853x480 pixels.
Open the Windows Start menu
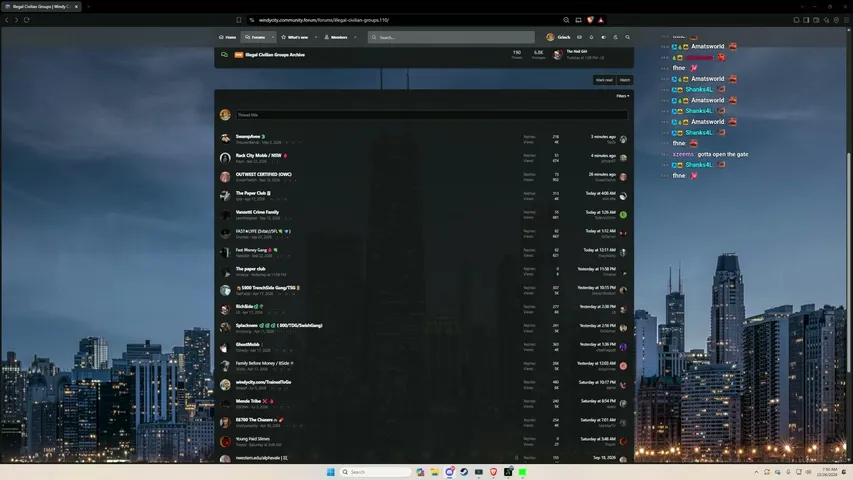point(330,472)
